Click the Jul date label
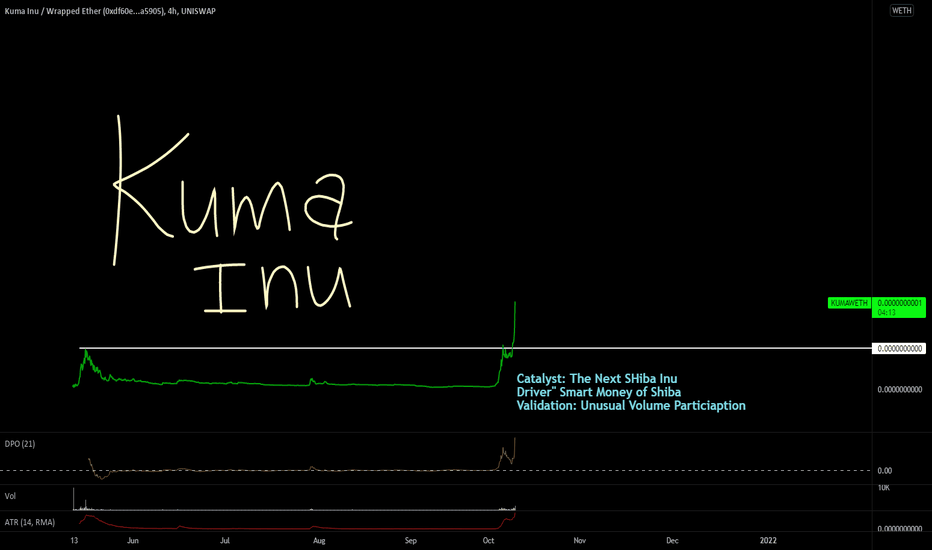The image size is (932, 550). pyautogui.click(x=225, y=540)
